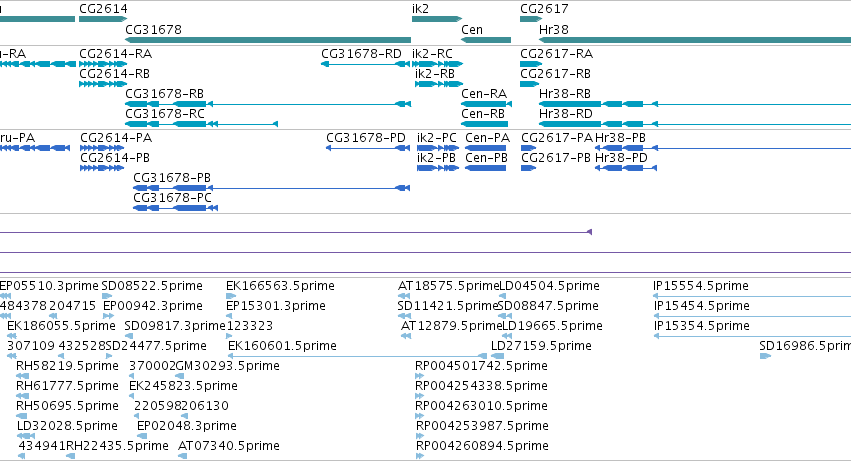Open protein CG31678-PB
This screenshot has width=851, height=461.
pos(172,178)
